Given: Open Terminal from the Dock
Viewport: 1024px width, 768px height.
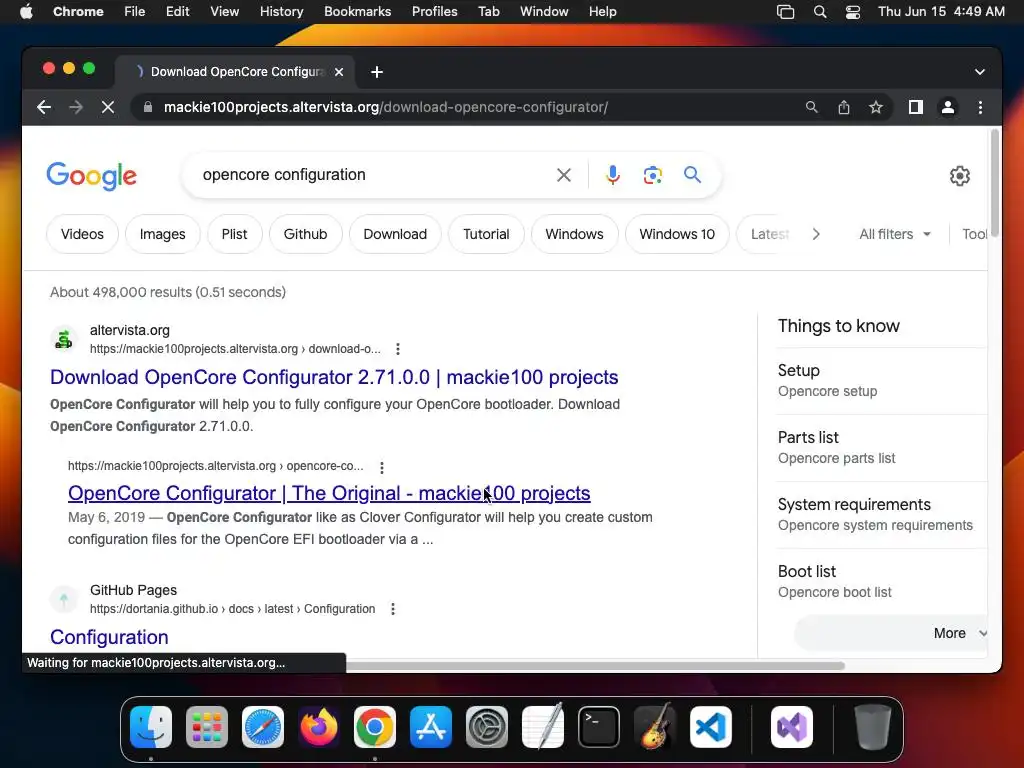Looking at the screenshot, I should coord(599,727).
